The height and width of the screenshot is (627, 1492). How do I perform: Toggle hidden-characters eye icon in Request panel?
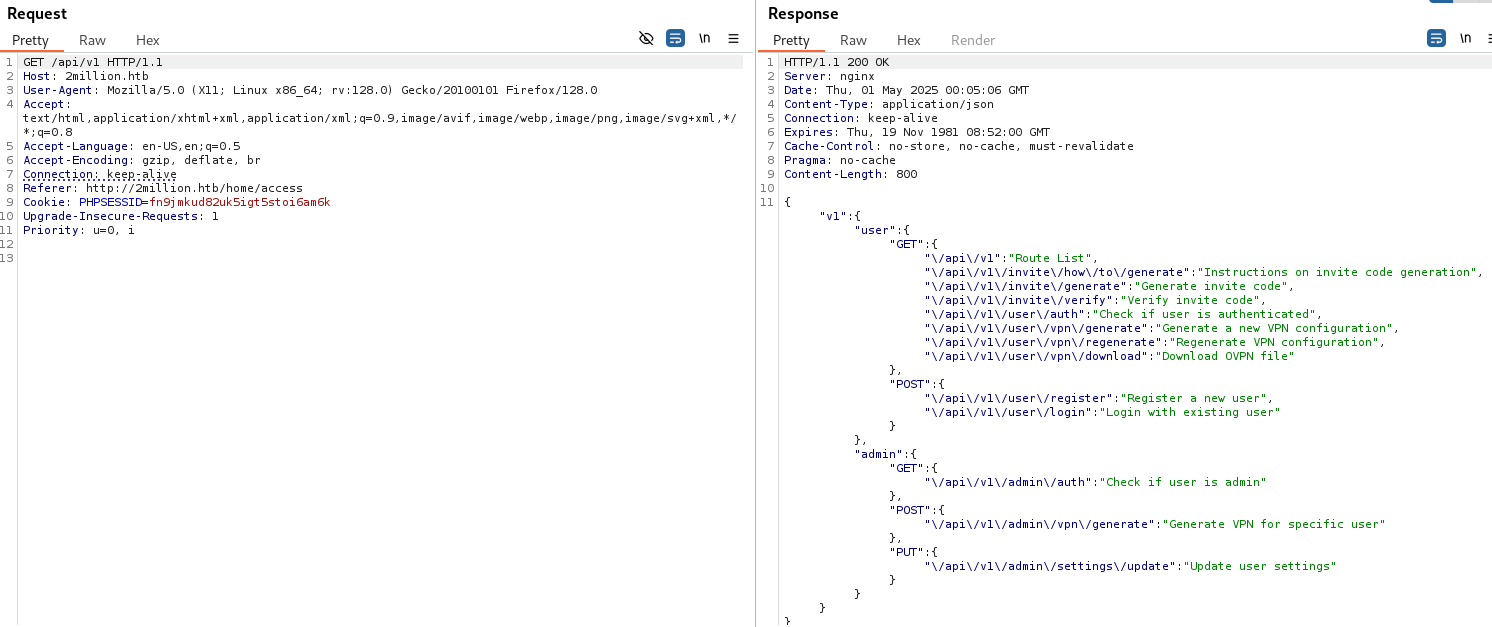pos(646,38)
